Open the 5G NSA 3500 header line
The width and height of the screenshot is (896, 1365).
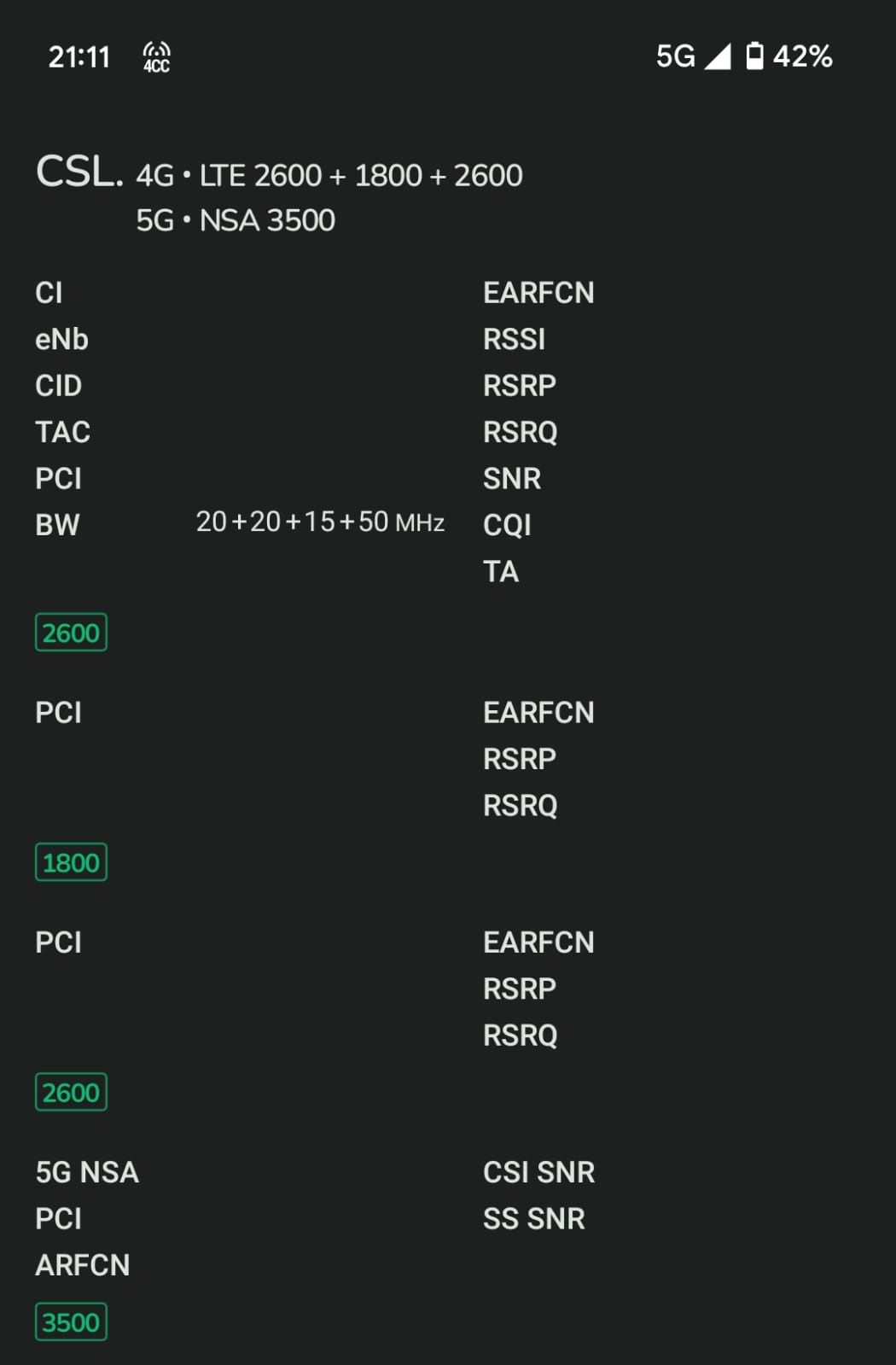point(236,220)
